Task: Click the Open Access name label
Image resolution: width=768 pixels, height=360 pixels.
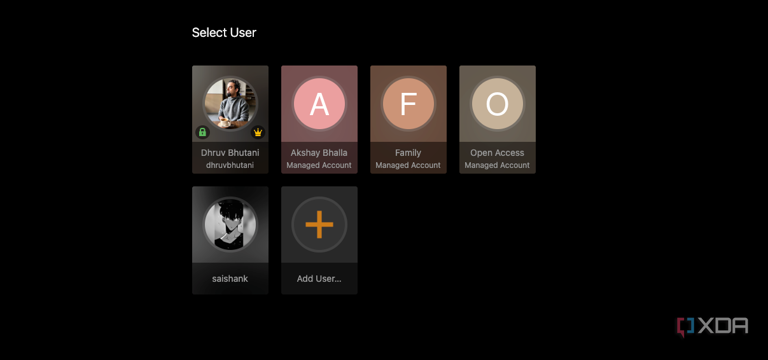Action: 497,152
